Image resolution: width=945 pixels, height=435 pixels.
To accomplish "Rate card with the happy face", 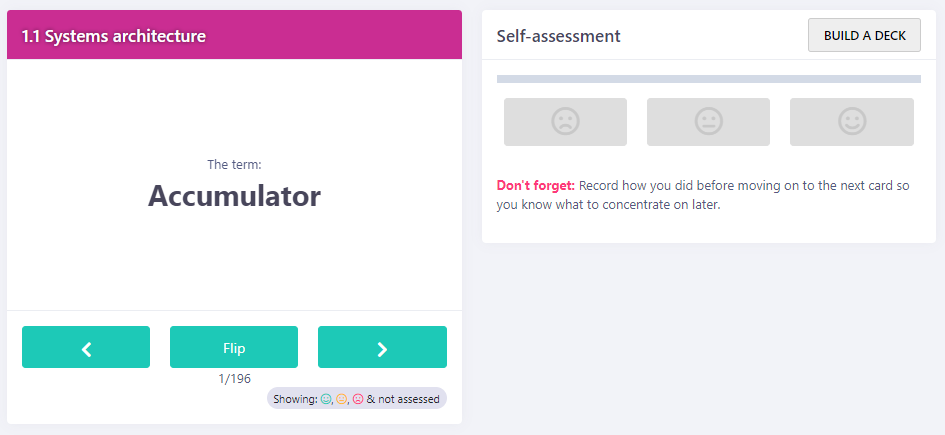I will (851, 122).
